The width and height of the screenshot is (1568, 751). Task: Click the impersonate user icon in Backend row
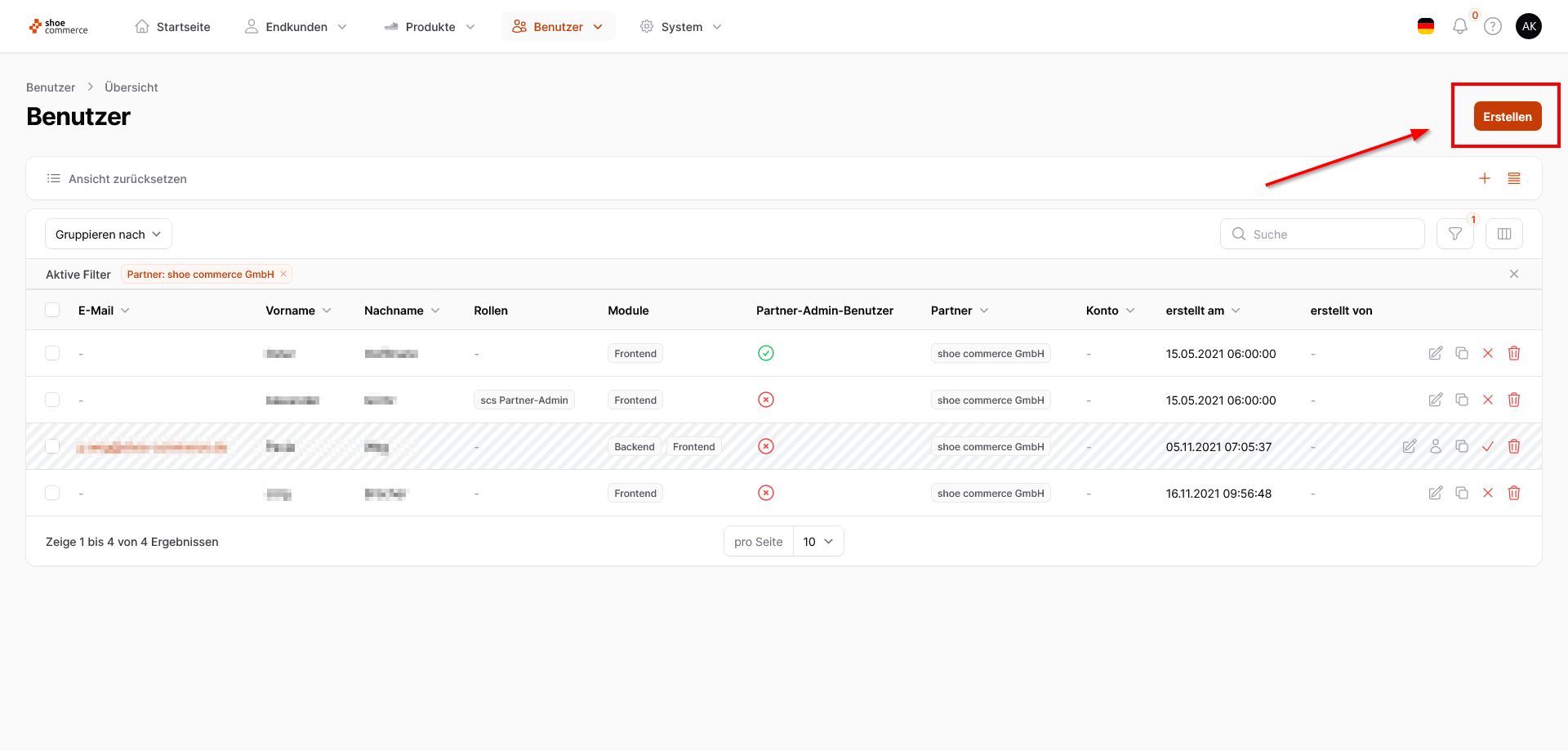[x=1435, y=447]
